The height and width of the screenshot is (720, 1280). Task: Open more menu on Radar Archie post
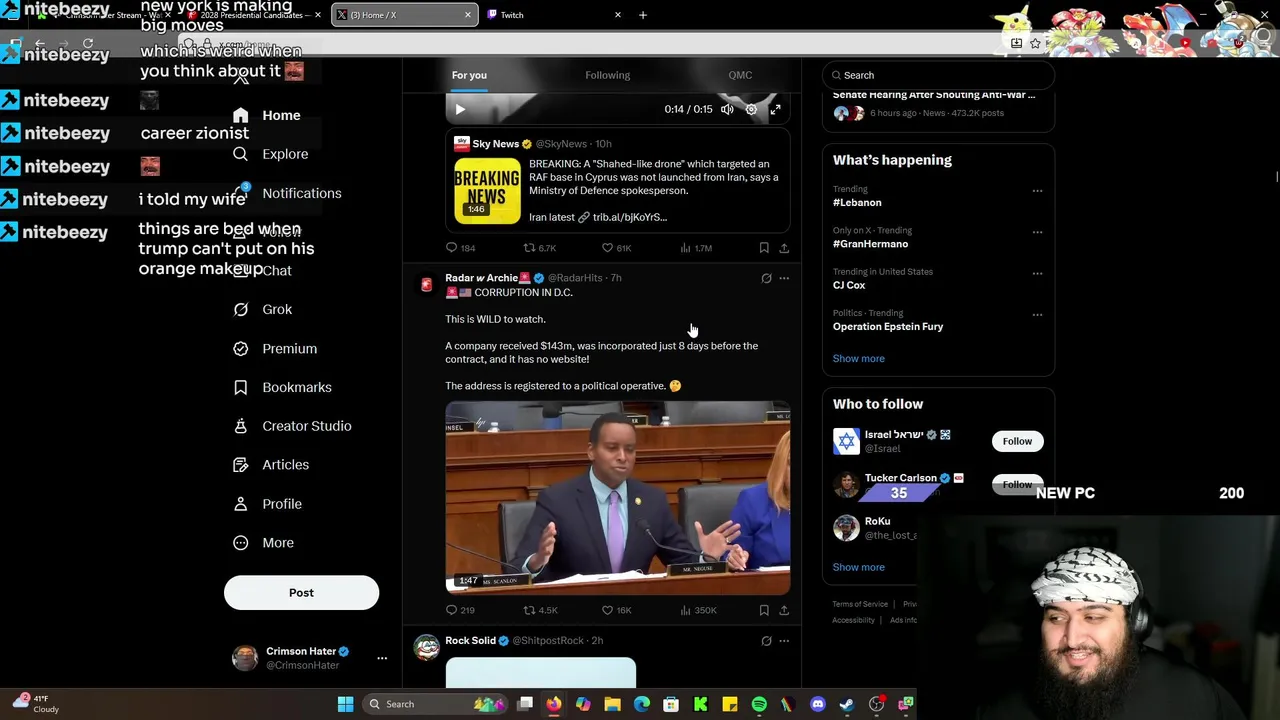[784, 278]
